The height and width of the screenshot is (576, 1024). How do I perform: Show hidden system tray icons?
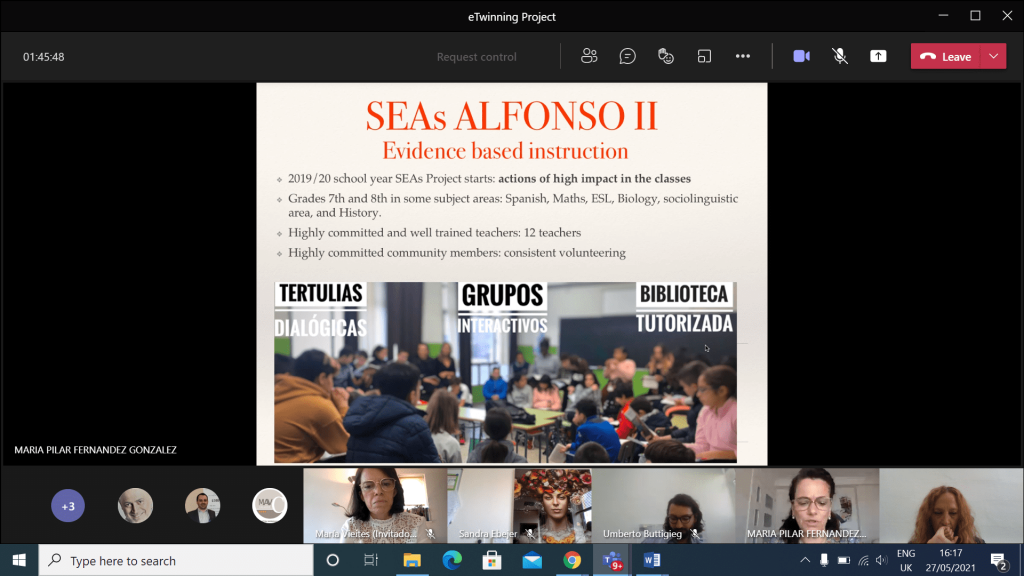[804, 561]
